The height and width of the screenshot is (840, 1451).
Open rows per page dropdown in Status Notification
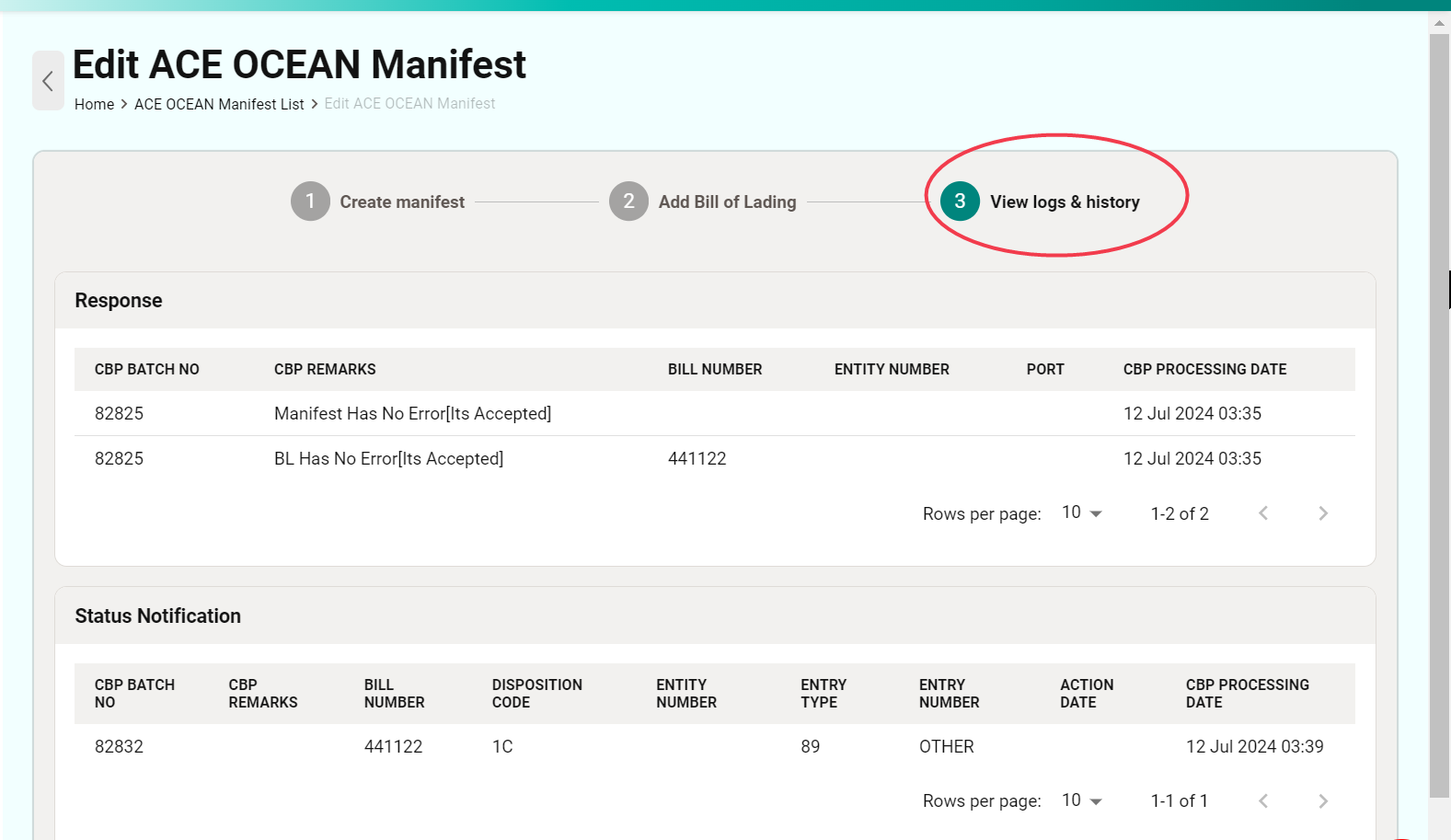[1082, 801]
